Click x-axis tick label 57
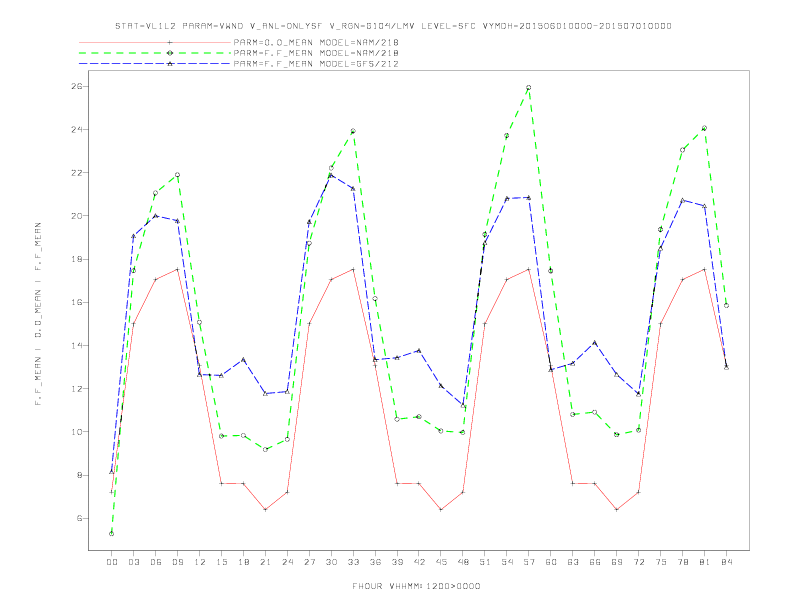The width and height of the screenshot is (792, 612). coord(529,562)
